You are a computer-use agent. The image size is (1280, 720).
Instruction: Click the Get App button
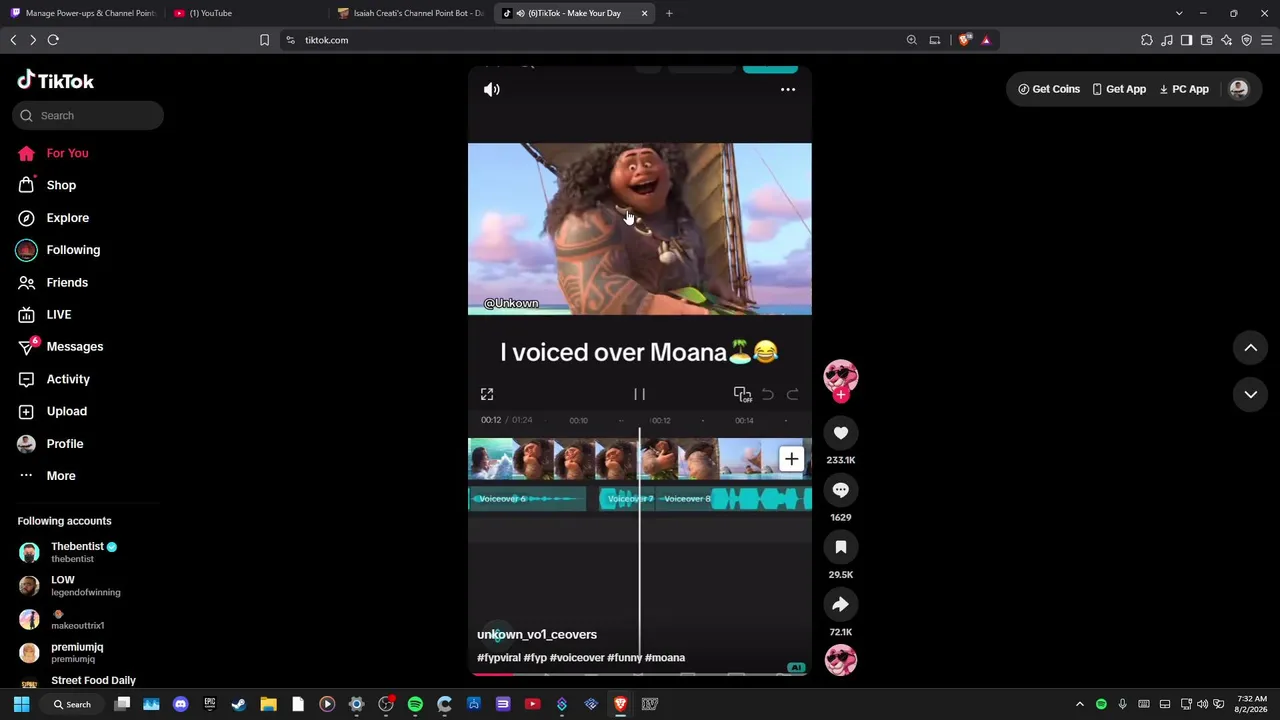click(x=1119, y=89)
